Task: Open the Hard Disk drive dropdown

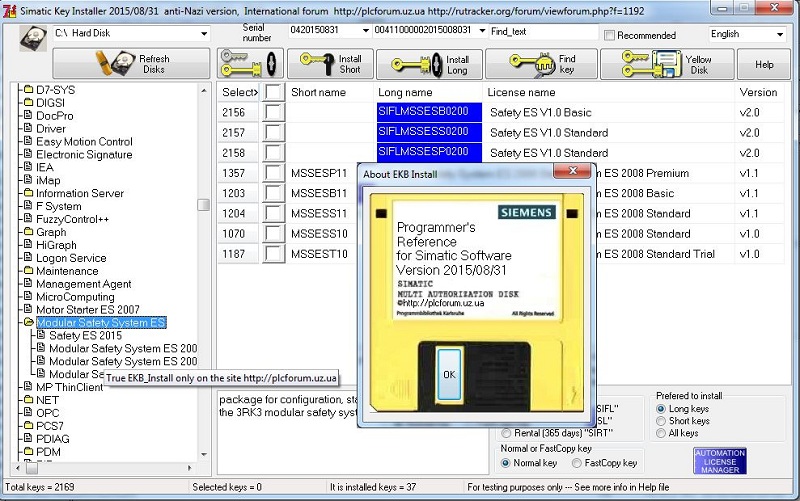Action: [x=202, y=34]
